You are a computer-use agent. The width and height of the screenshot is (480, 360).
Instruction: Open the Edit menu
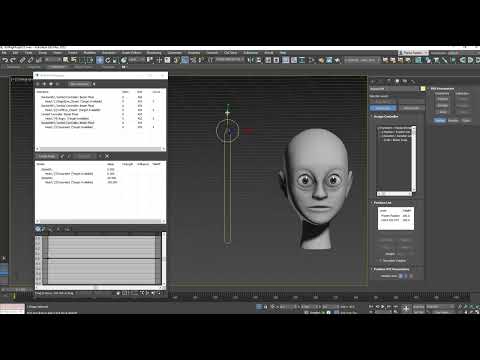click(x=15, y=53)
